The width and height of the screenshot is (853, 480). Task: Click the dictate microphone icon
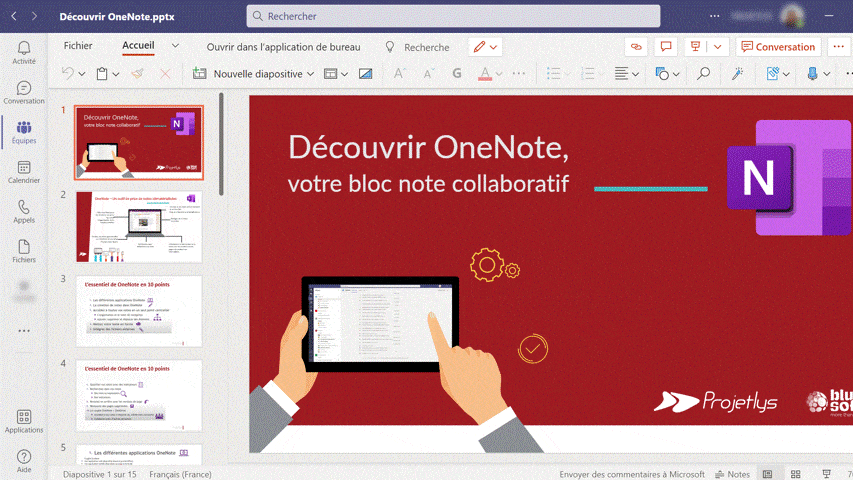click(812, 73)
